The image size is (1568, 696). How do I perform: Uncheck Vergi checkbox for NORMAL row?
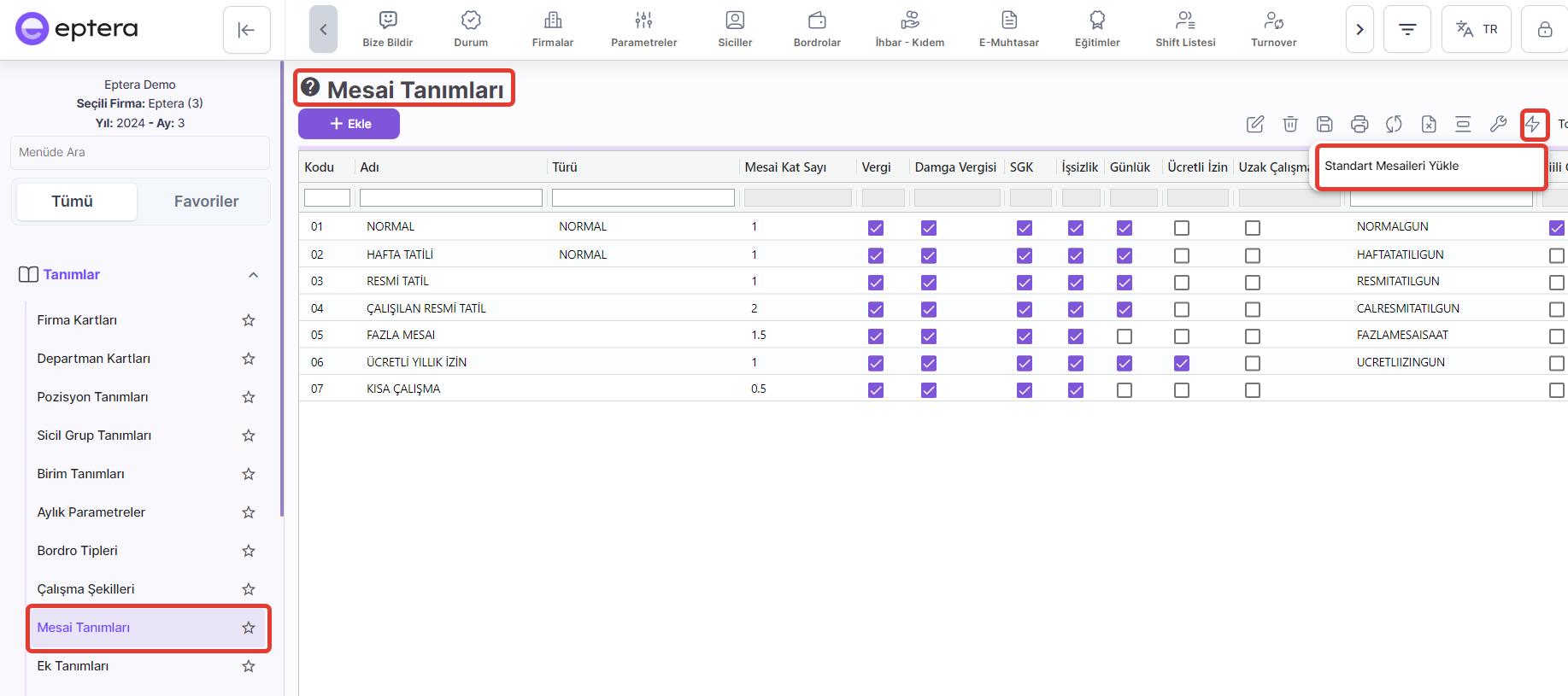pos(875,228)
